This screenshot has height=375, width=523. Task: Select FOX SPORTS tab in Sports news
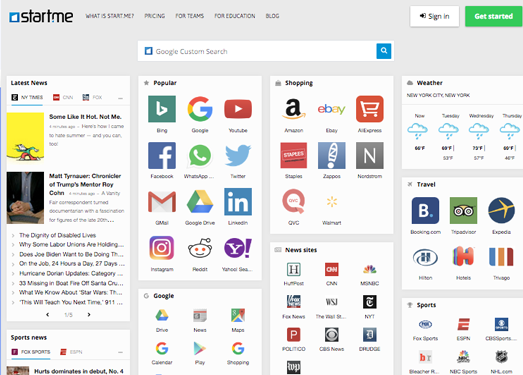pos(31,352)
